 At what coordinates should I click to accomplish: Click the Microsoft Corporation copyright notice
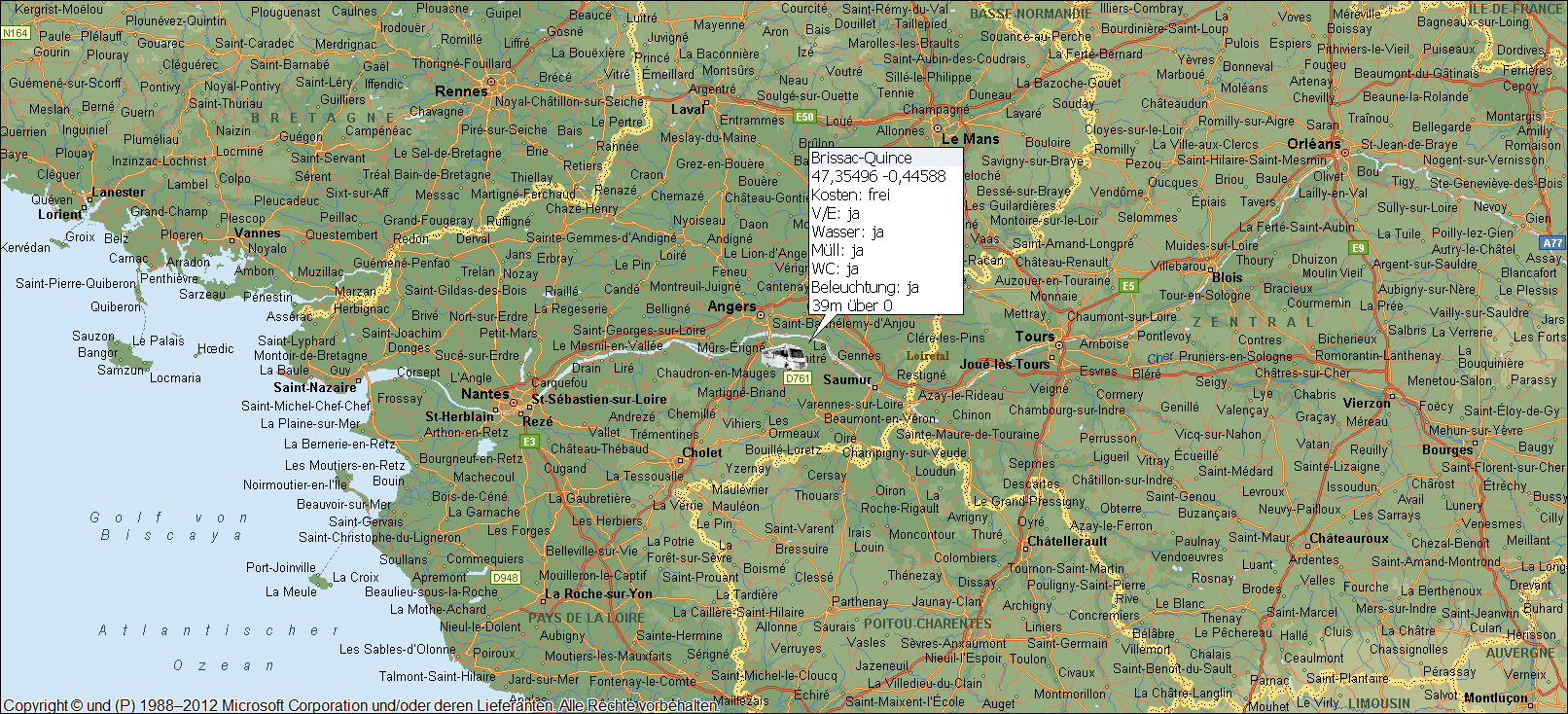[x=360, y=706]
